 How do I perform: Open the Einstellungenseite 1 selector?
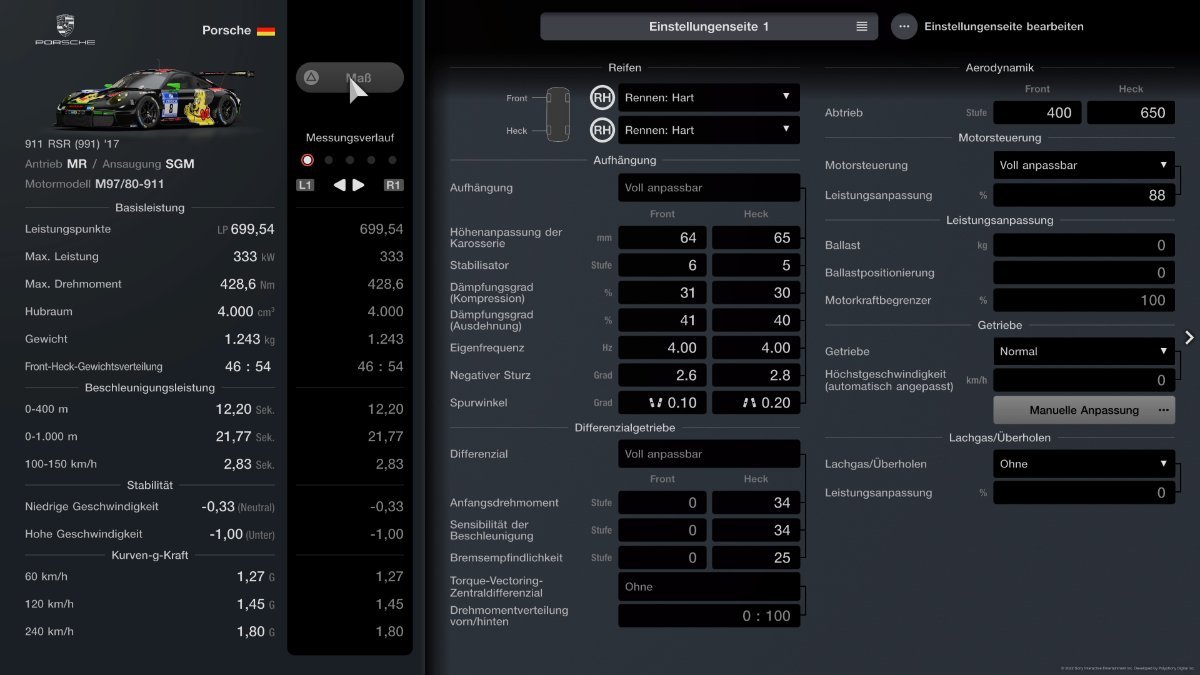(709, 26)
